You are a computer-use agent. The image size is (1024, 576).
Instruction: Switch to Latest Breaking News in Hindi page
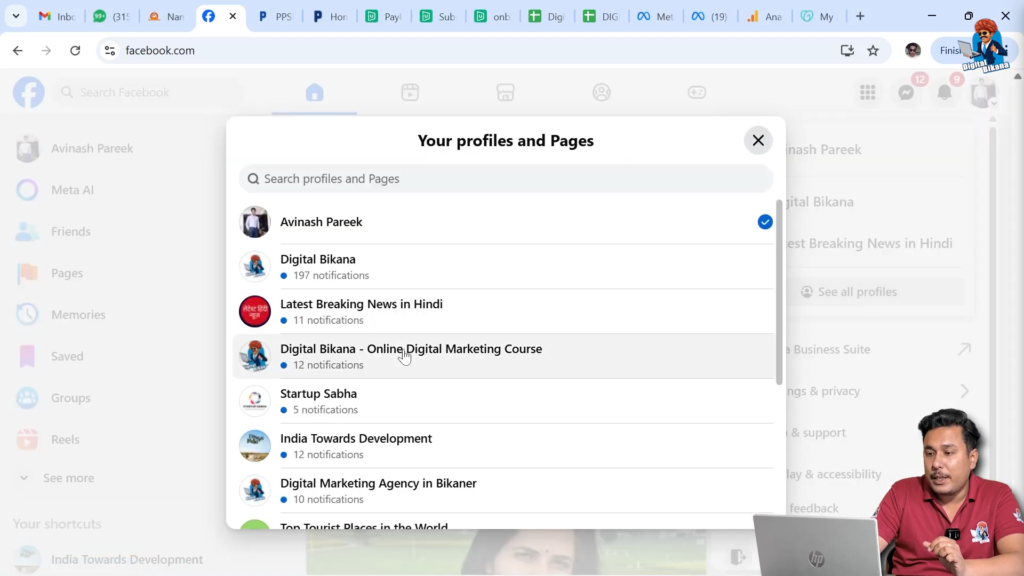(505, 312)
